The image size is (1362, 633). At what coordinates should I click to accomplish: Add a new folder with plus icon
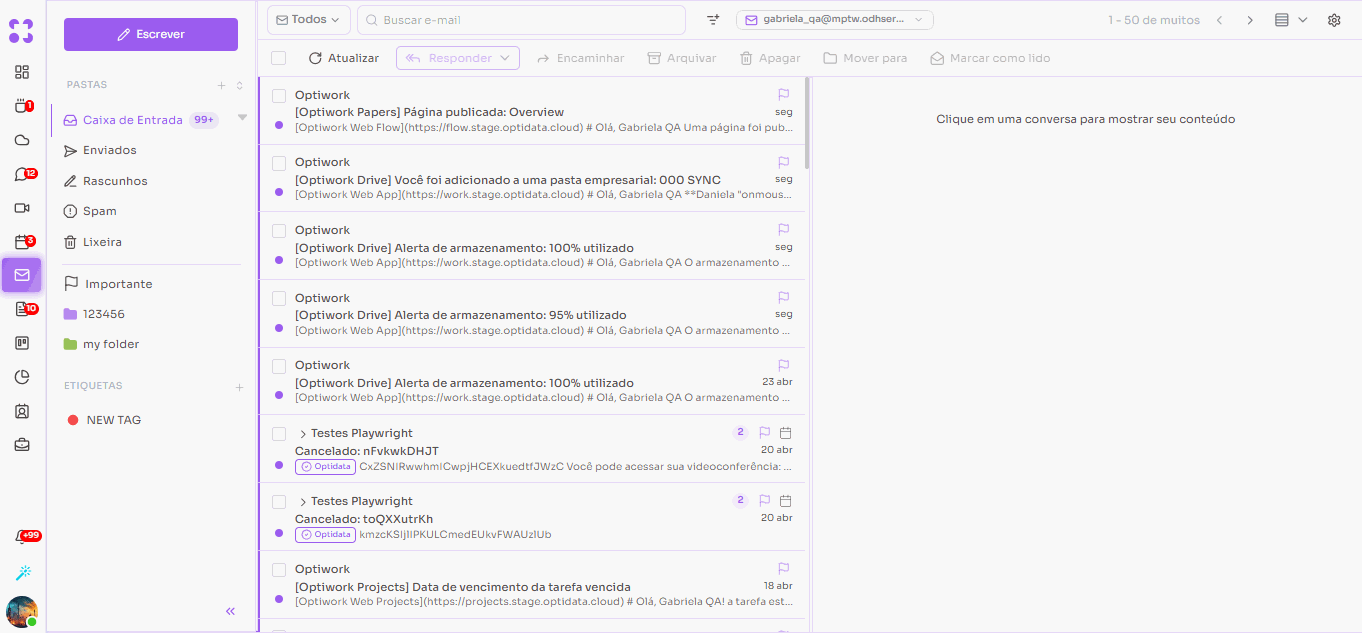222,85
